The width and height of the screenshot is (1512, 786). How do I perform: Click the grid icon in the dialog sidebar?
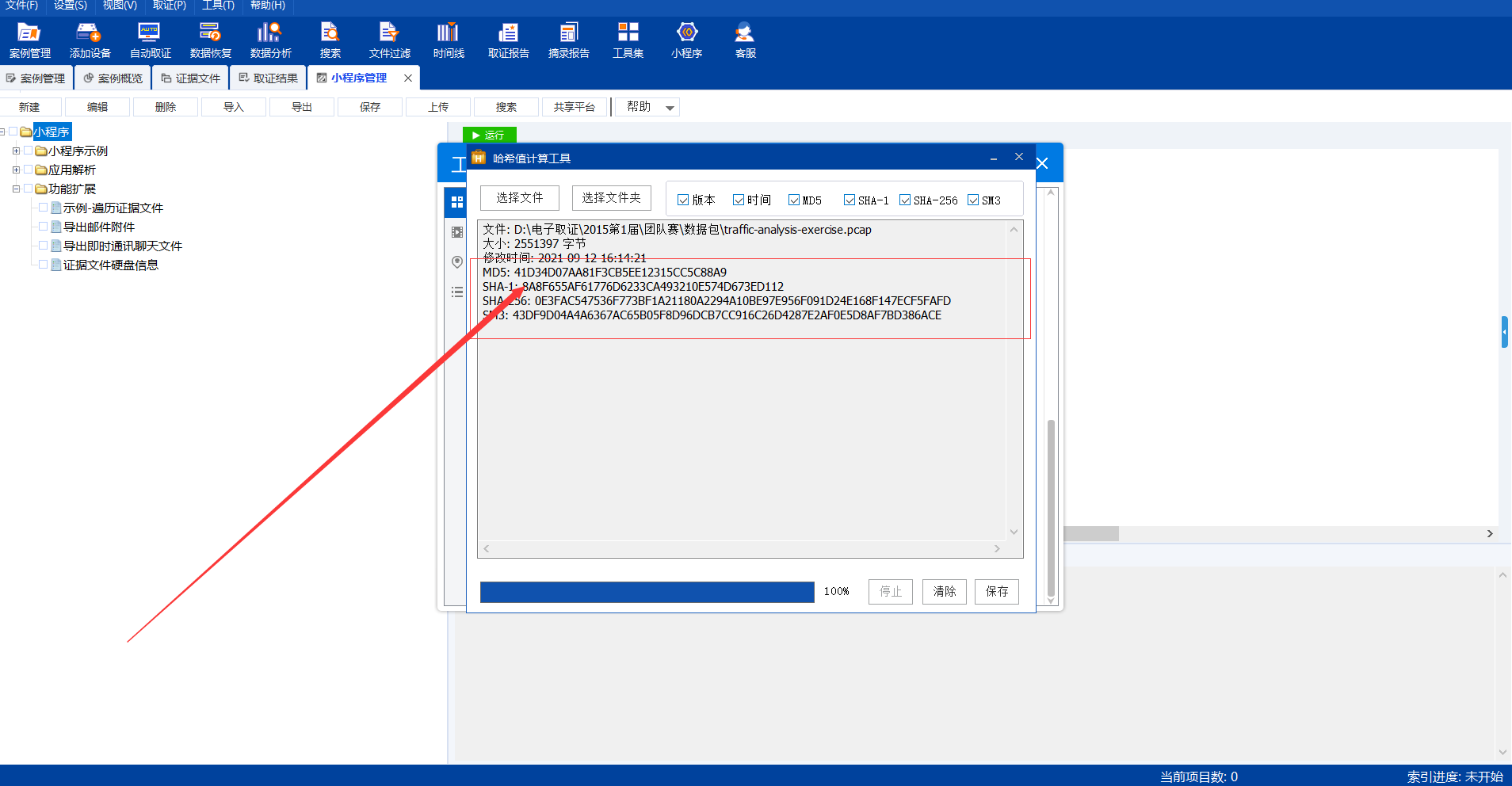tap(456, 202)
